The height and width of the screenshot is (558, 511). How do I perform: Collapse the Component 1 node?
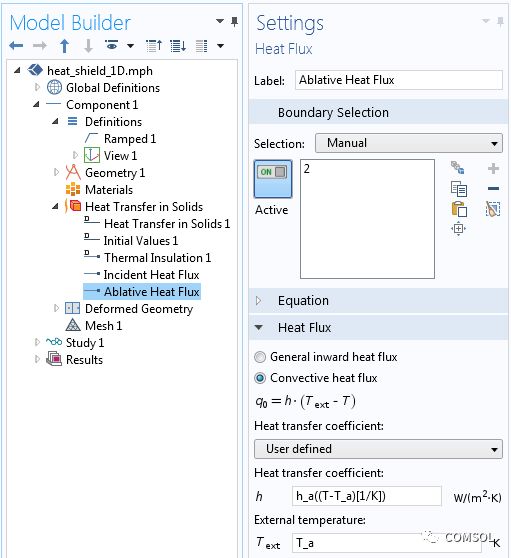pos(36,104)
